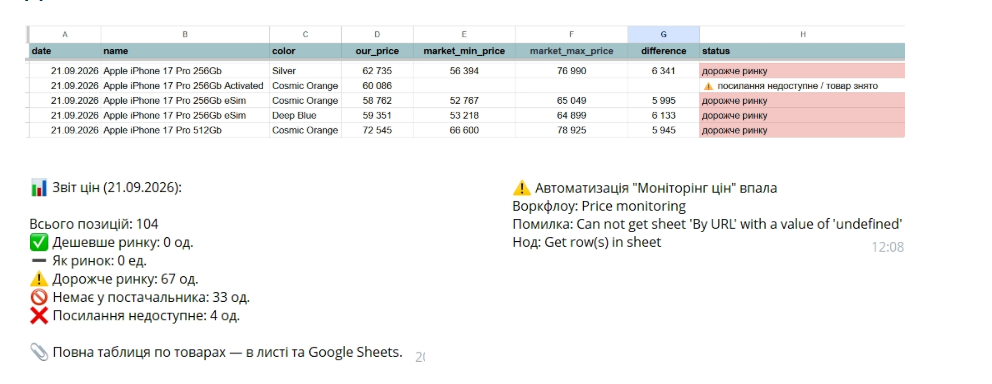This screenshot has width=992, height=384.
Task: Select column H header
Action: click(x=802, y=35)
